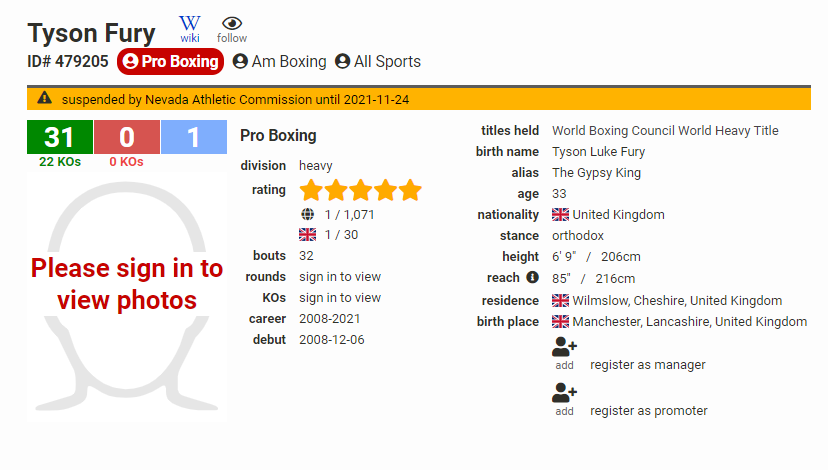Image resolution: width=828 pixels, height=470 pixels.
Task: Switch to Am Boxing tab
Action: [279, 62]
